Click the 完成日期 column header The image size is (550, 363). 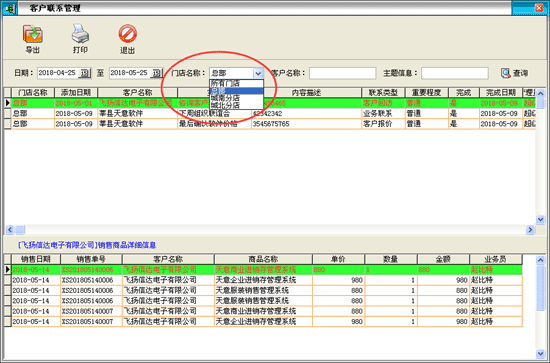501,93
